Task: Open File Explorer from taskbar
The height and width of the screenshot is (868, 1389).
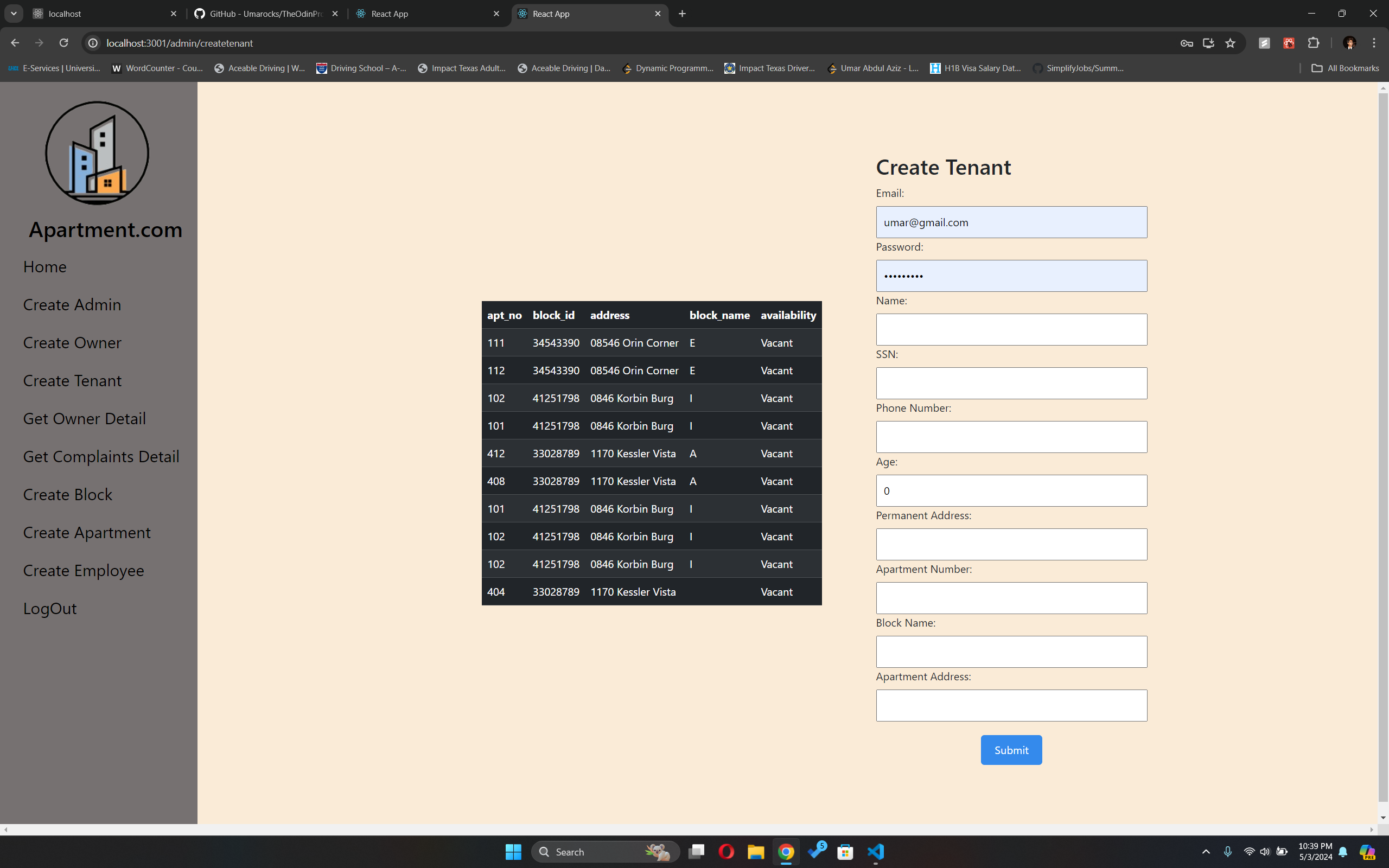Action: [755, 851]
